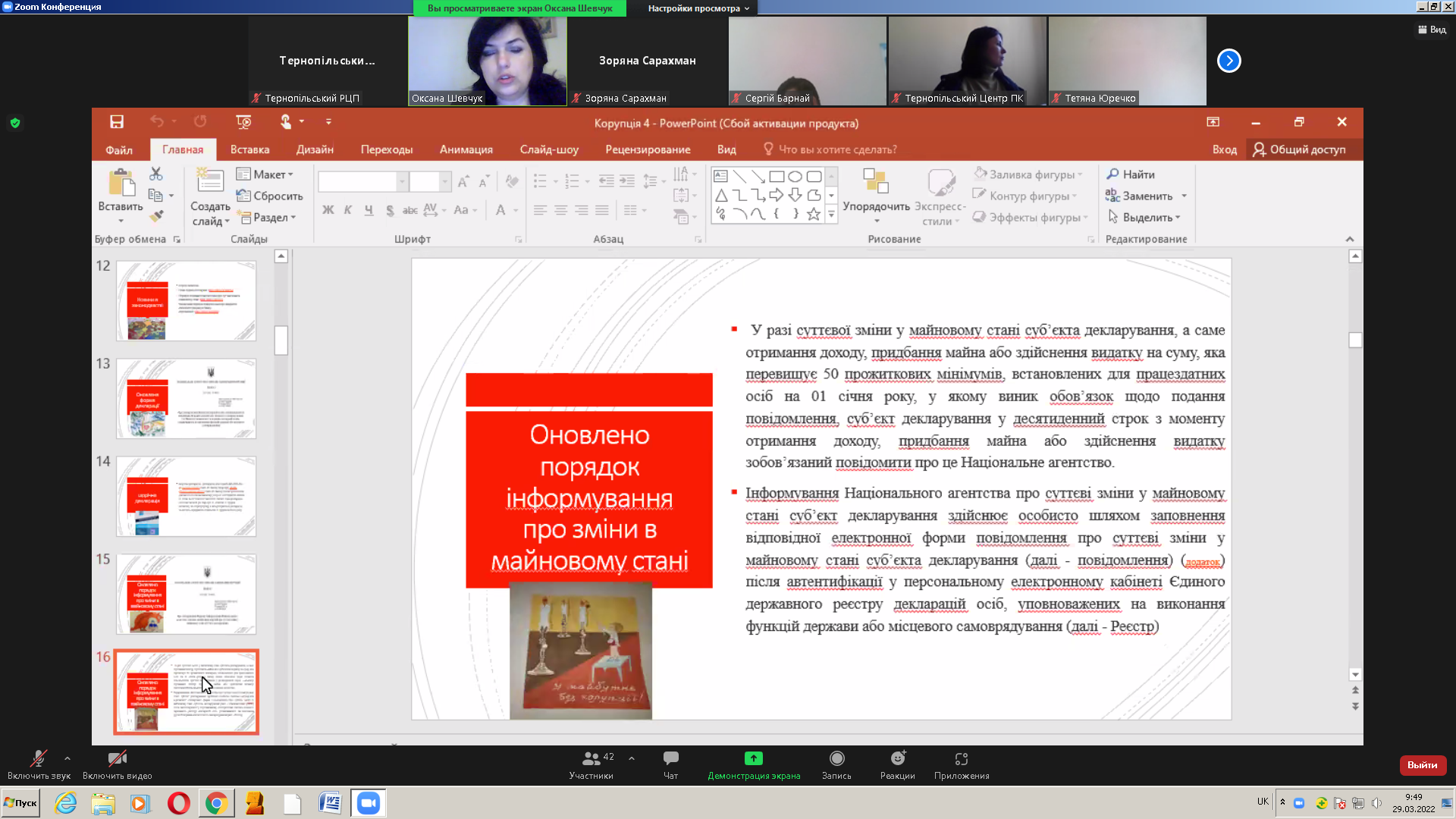Toggle bold formatting (Ж)

328,210
